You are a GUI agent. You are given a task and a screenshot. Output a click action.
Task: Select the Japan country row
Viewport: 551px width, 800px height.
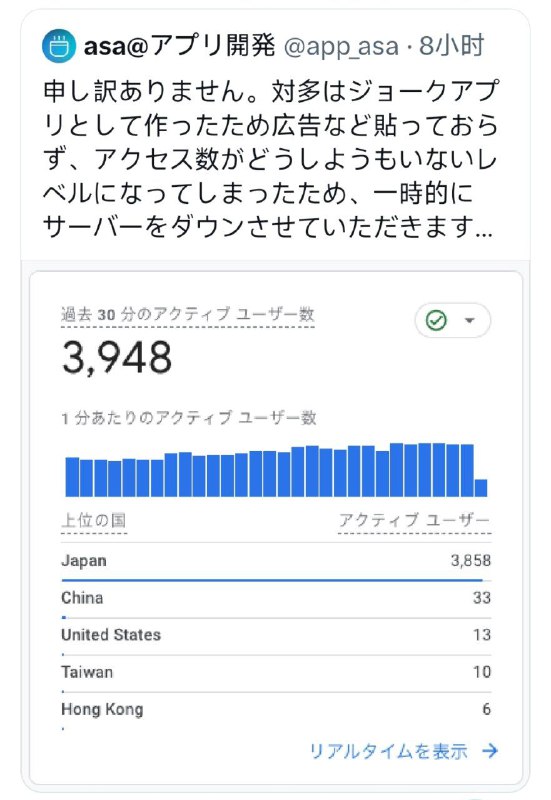[276, 561]
